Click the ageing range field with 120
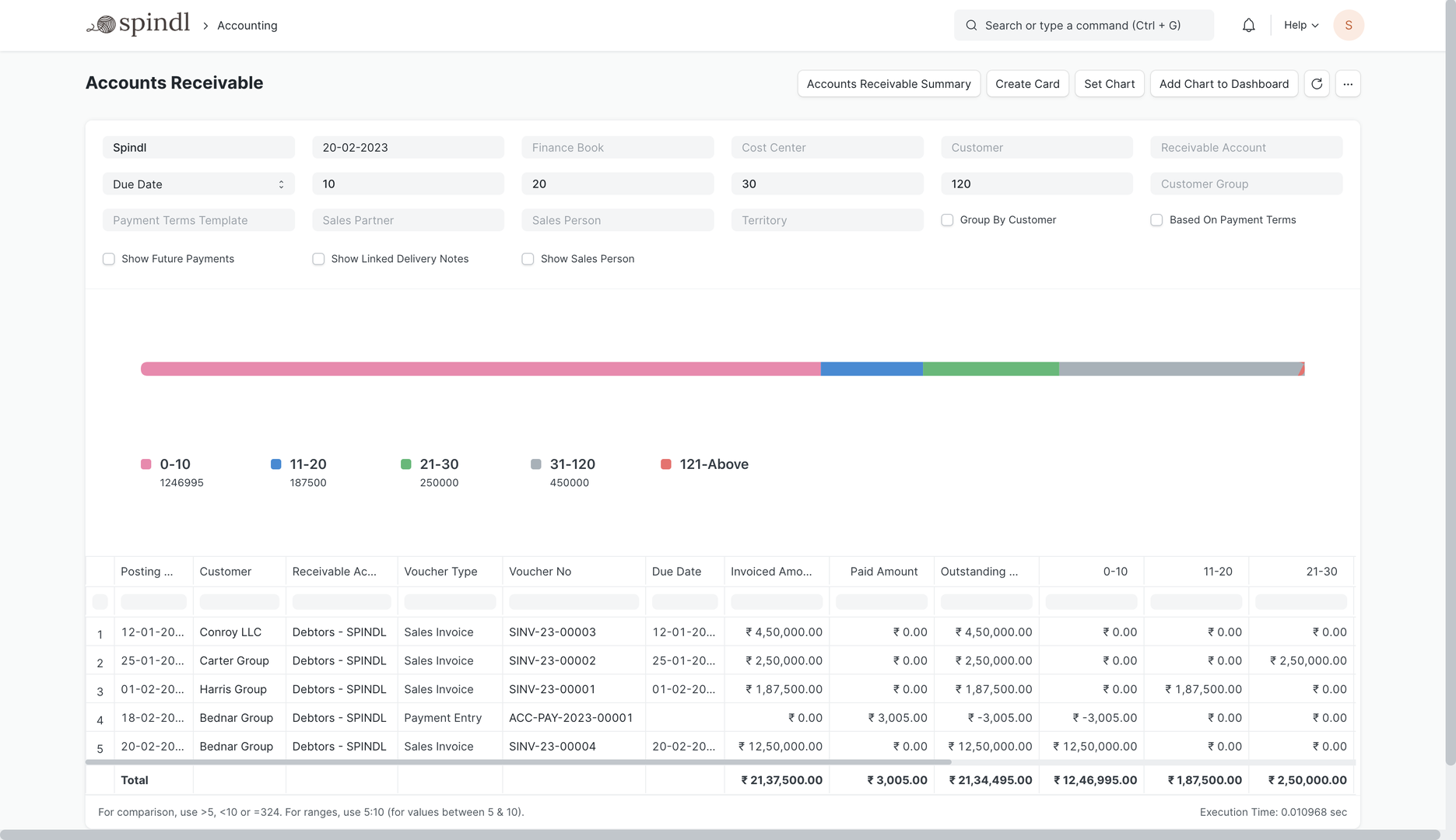 (x=1037, y=184)
